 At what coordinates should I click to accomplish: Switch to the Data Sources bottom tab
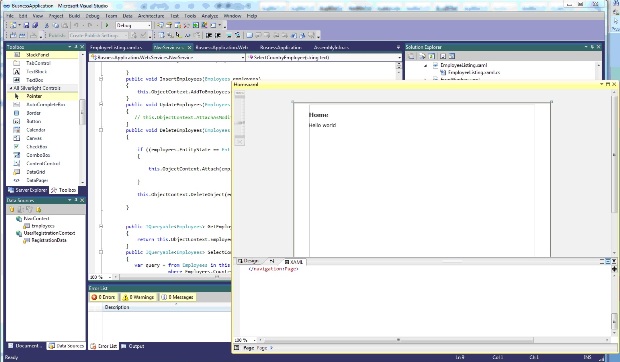pos(66,346)
